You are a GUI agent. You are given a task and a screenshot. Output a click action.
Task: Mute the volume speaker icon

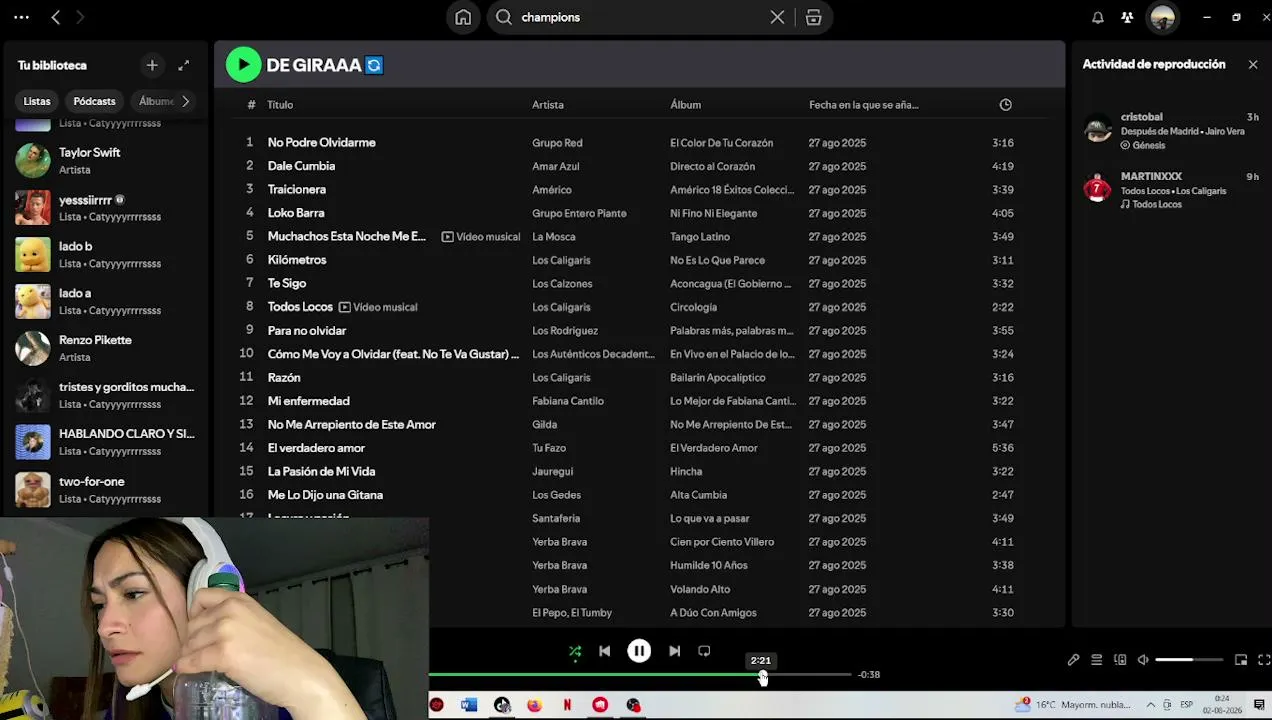pyautogui.click(x=1143, y=660)
